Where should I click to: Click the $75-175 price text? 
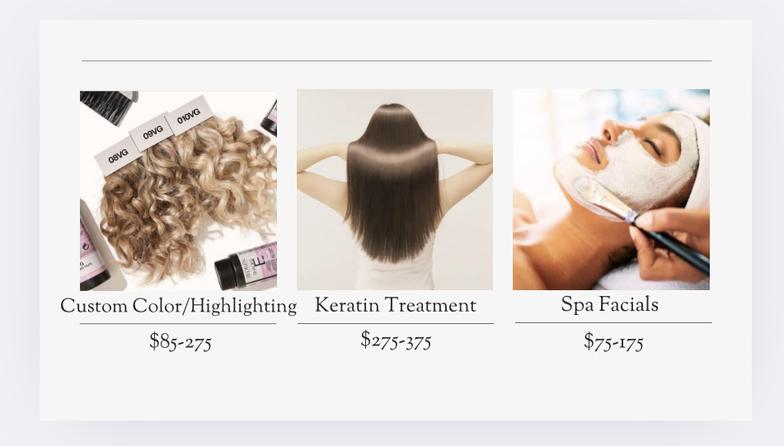pyautogui.click(x=614, y=342)
